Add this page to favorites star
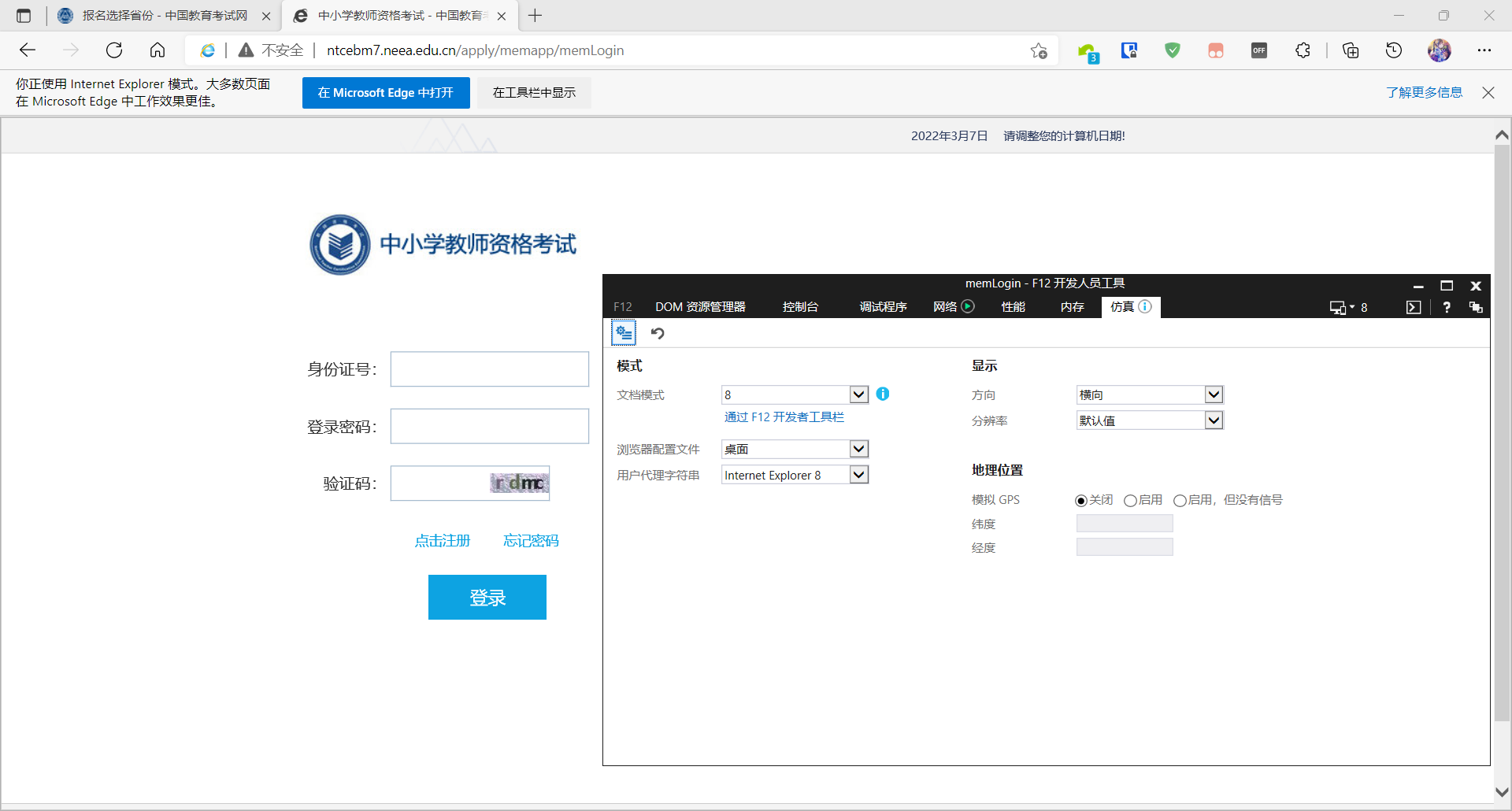This screenshot has height=811, width=1512. pyautogui.click(x=1039, y=50)
